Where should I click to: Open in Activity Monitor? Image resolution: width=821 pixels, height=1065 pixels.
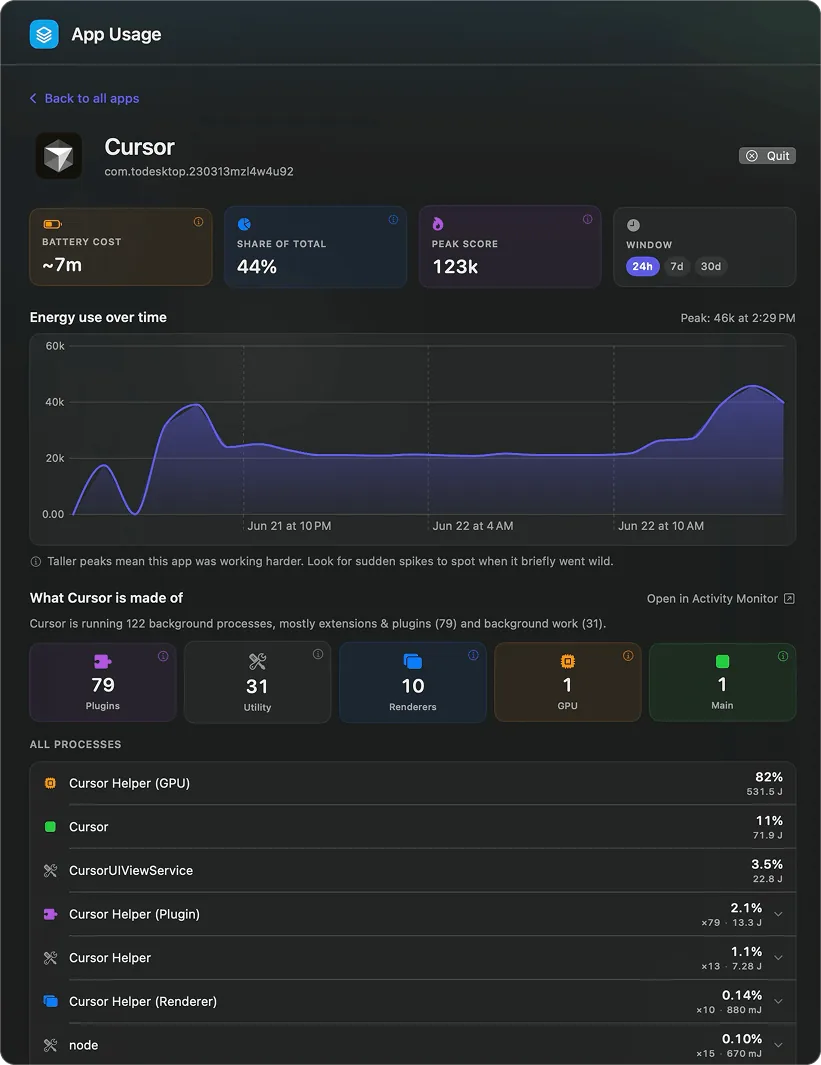tap(720, 598)
